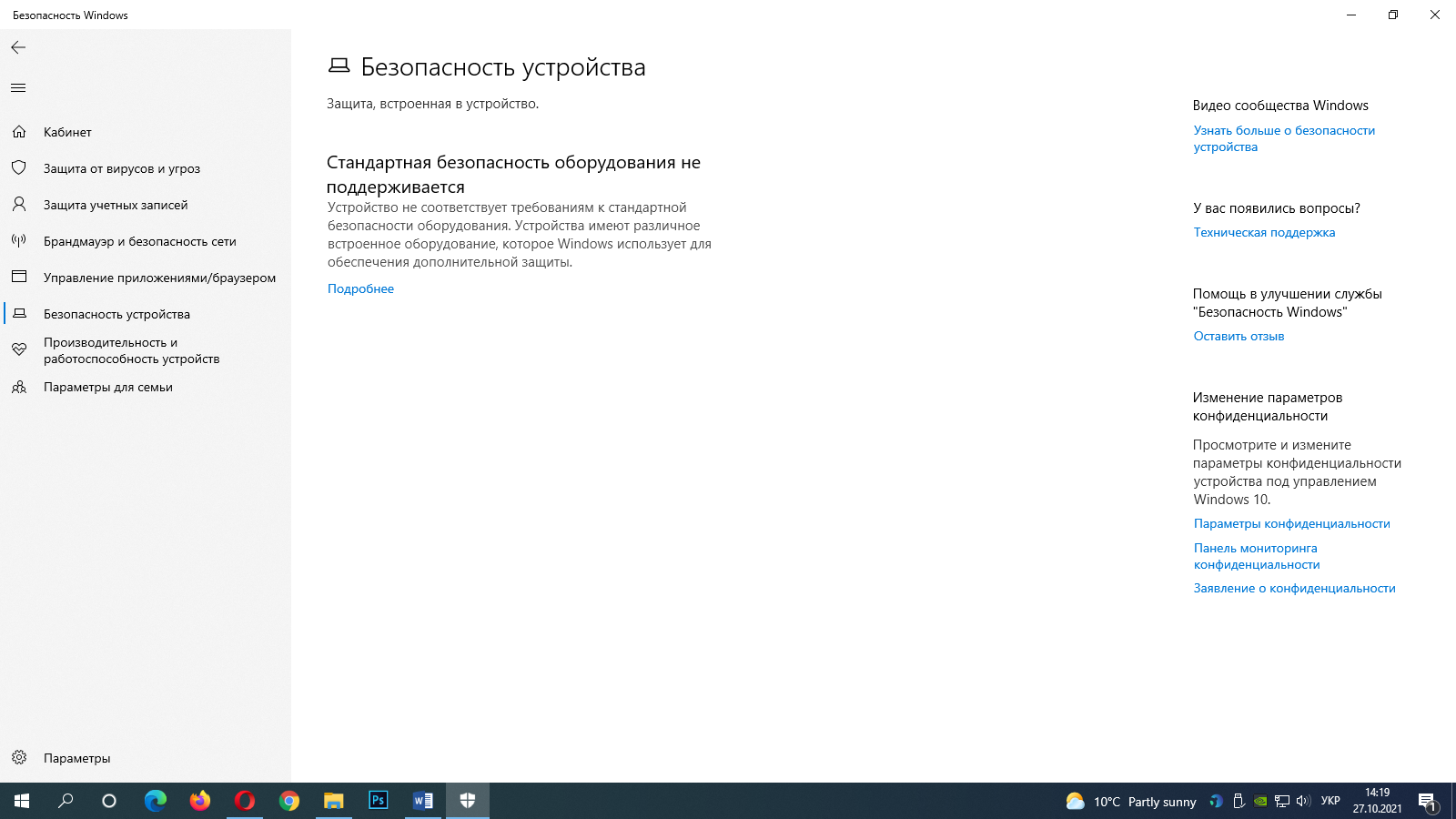The height and width of the screenshot is (819, 1456).
Task: Click Windows Security shield taskbar icon
Action: [468, 801]
